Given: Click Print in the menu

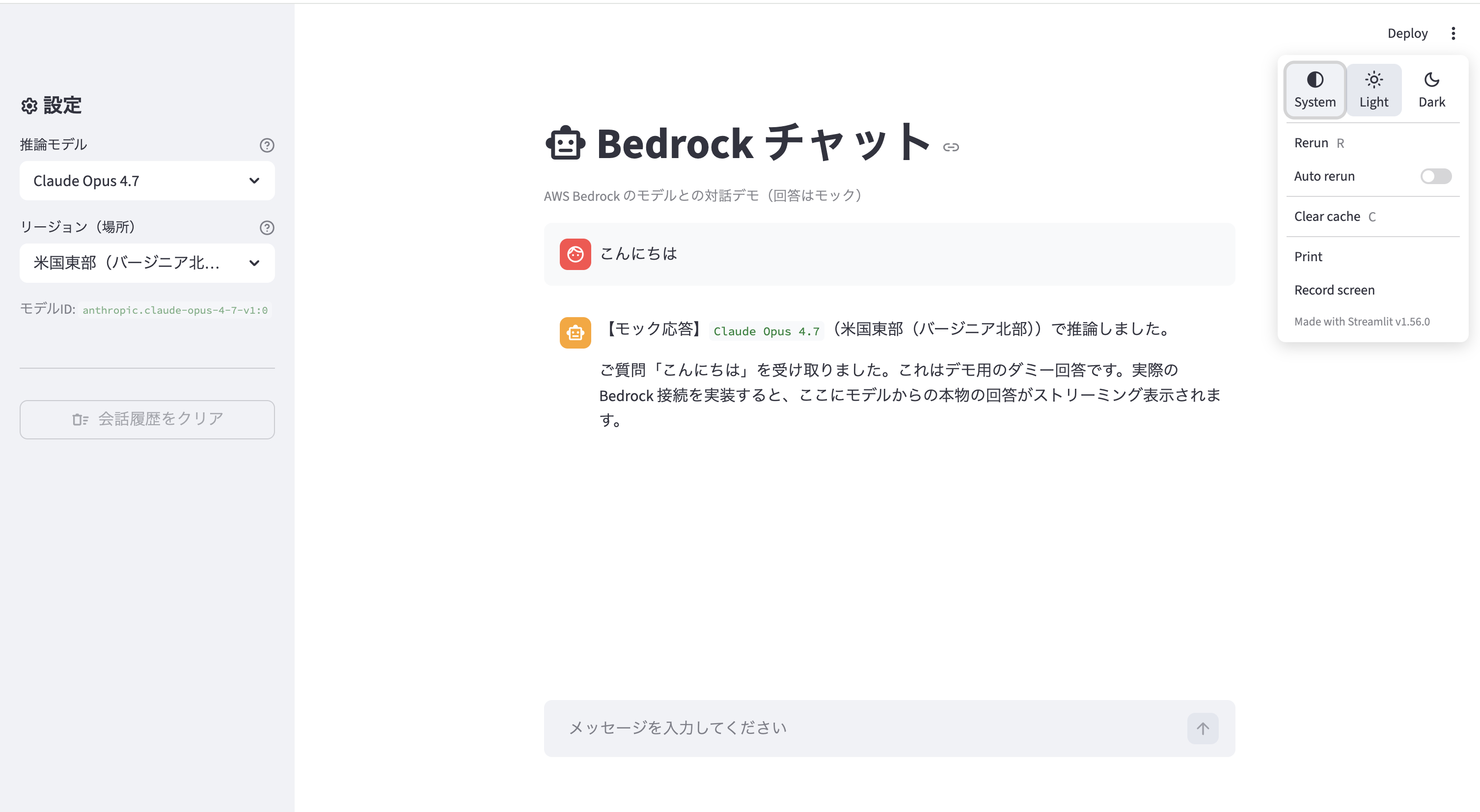Looking at the screenshot, I should click(1372, 257).
